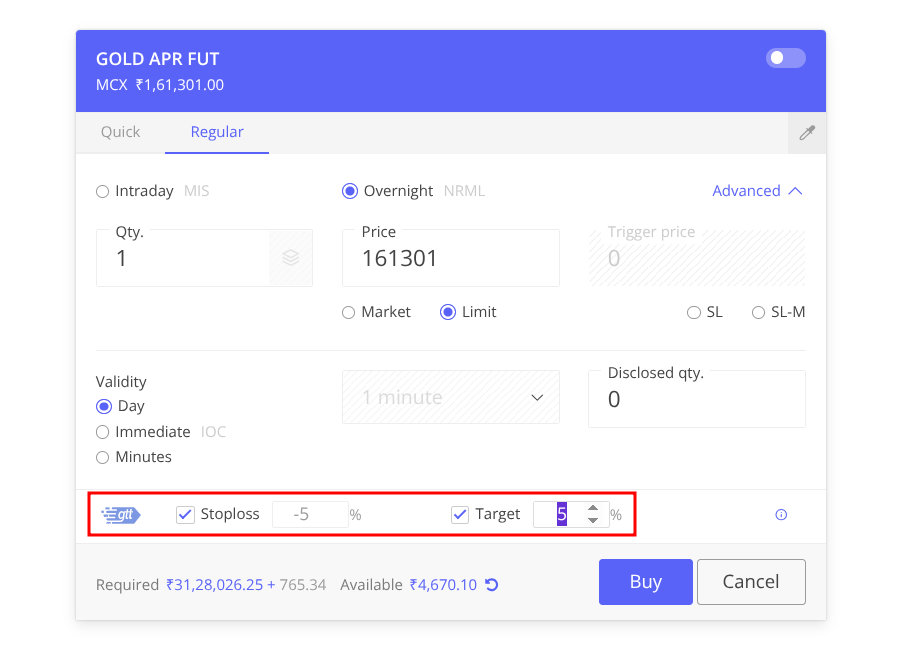Uncheck the Target checkbox
Viewport: 904px width, 653px height.
coord(460,514)
